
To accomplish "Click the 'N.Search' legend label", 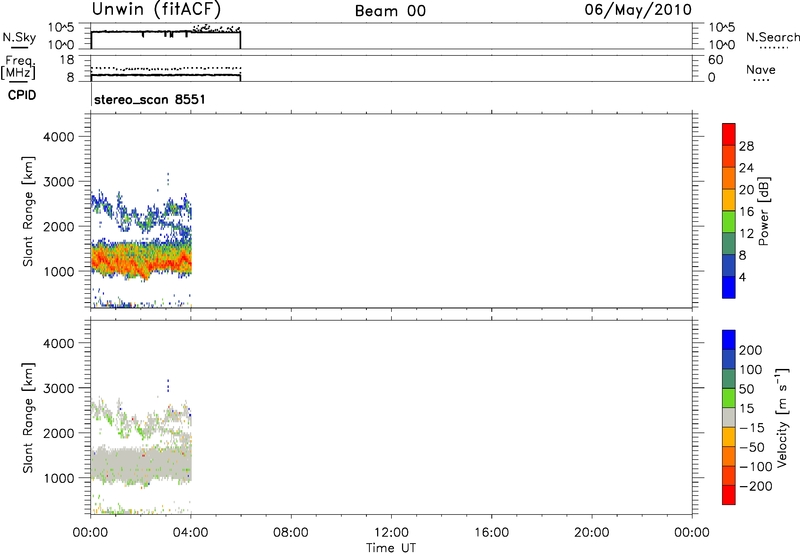I will 773,37.
